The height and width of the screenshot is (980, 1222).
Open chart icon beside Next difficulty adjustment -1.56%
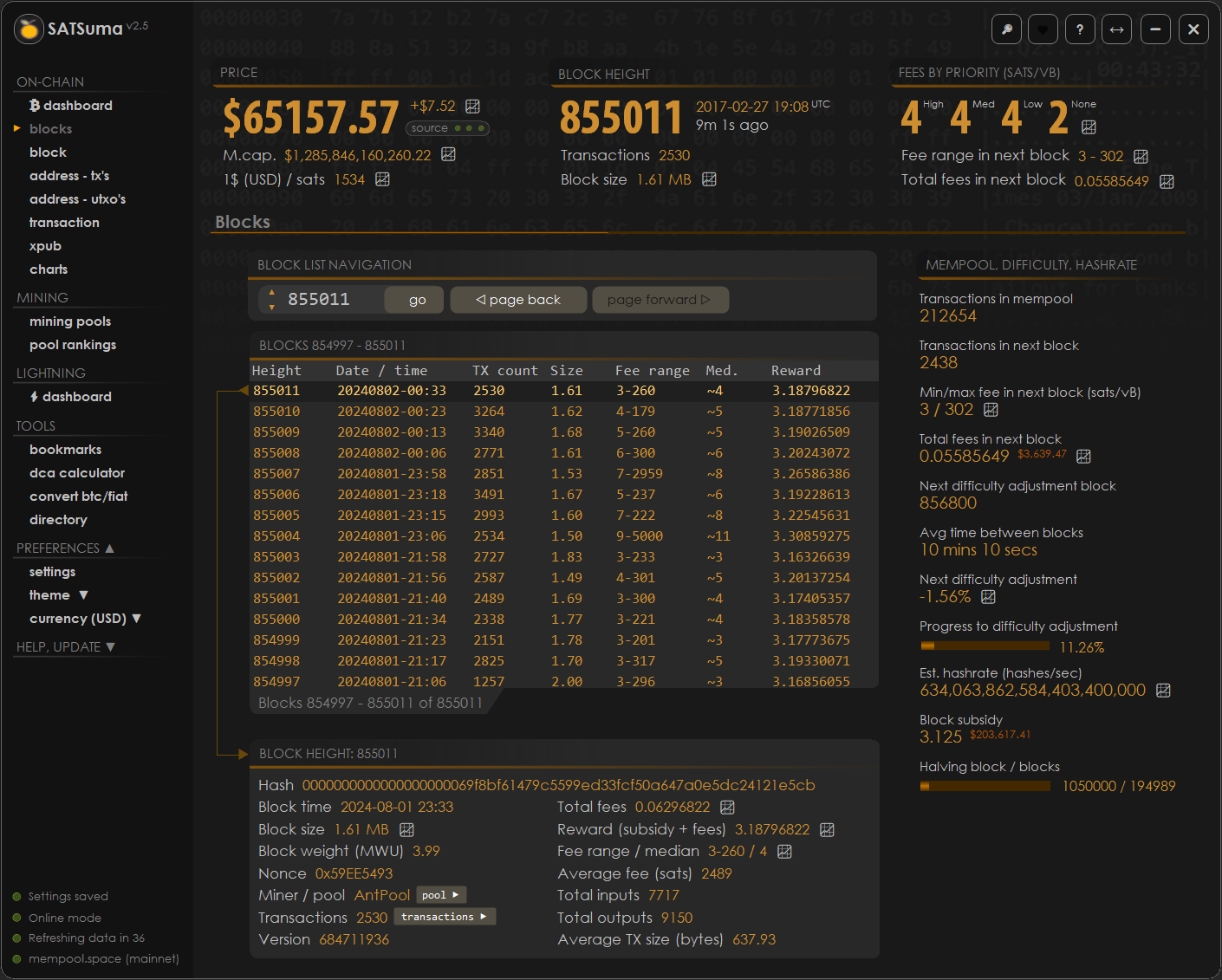988,597
